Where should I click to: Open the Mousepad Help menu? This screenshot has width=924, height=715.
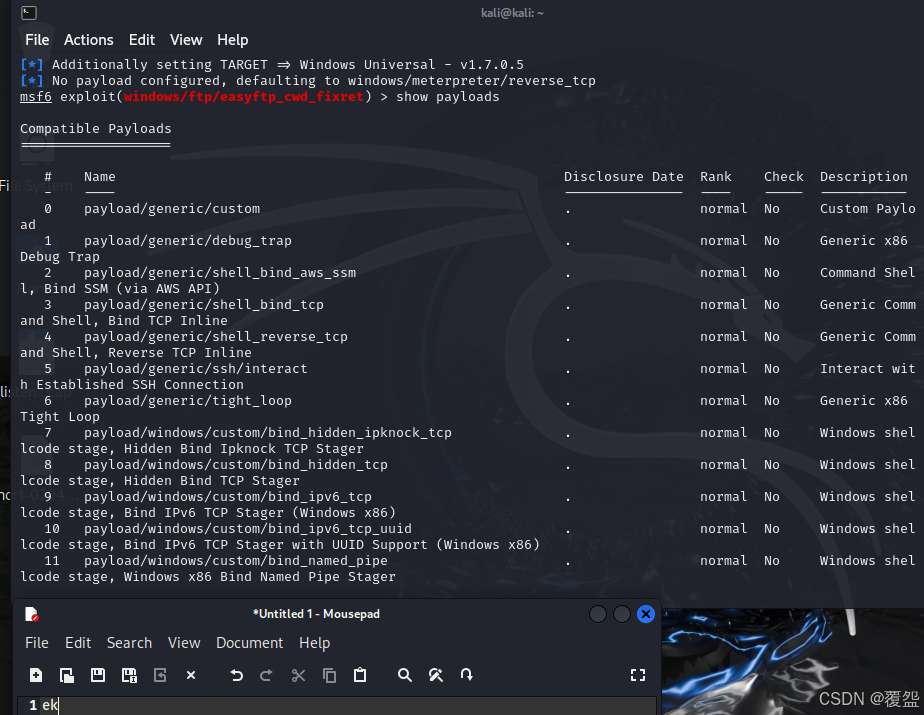[314, 642]
